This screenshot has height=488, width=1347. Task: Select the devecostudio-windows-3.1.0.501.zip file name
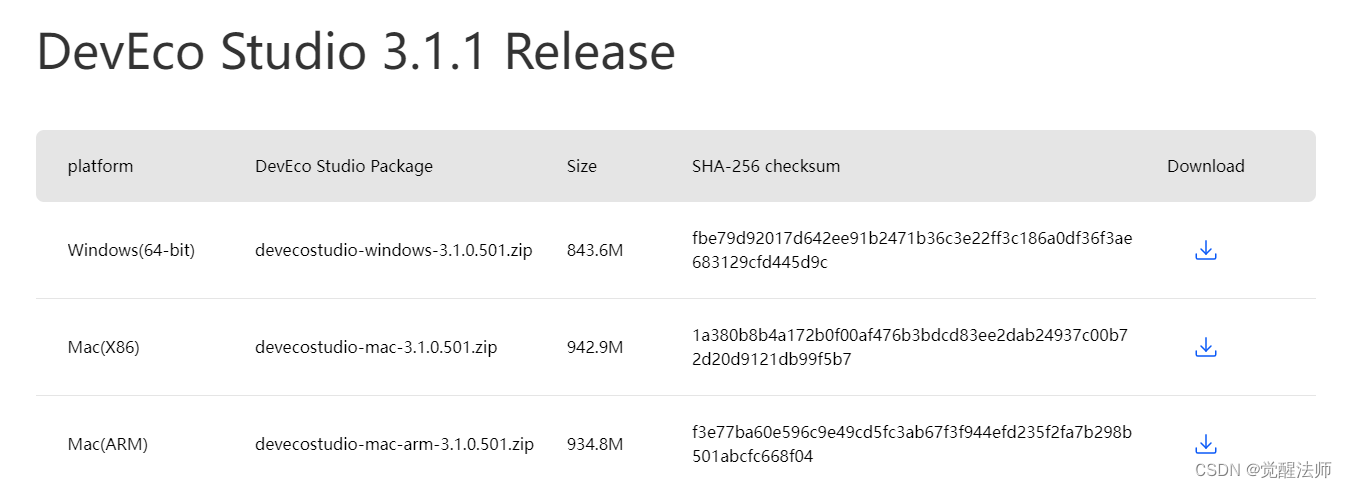[x=393, y=250]
